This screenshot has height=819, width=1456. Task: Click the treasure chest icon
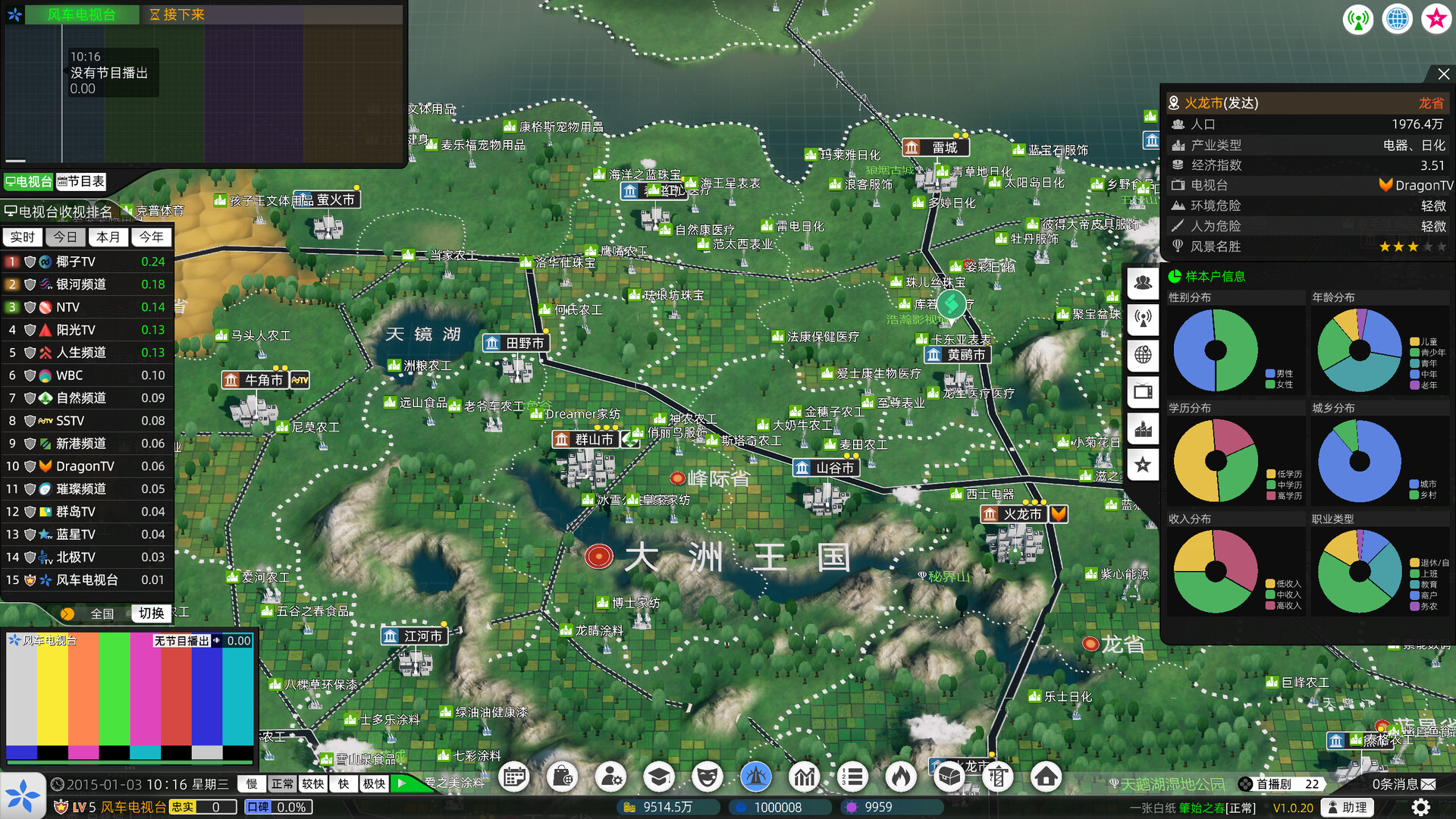point(949,777)
